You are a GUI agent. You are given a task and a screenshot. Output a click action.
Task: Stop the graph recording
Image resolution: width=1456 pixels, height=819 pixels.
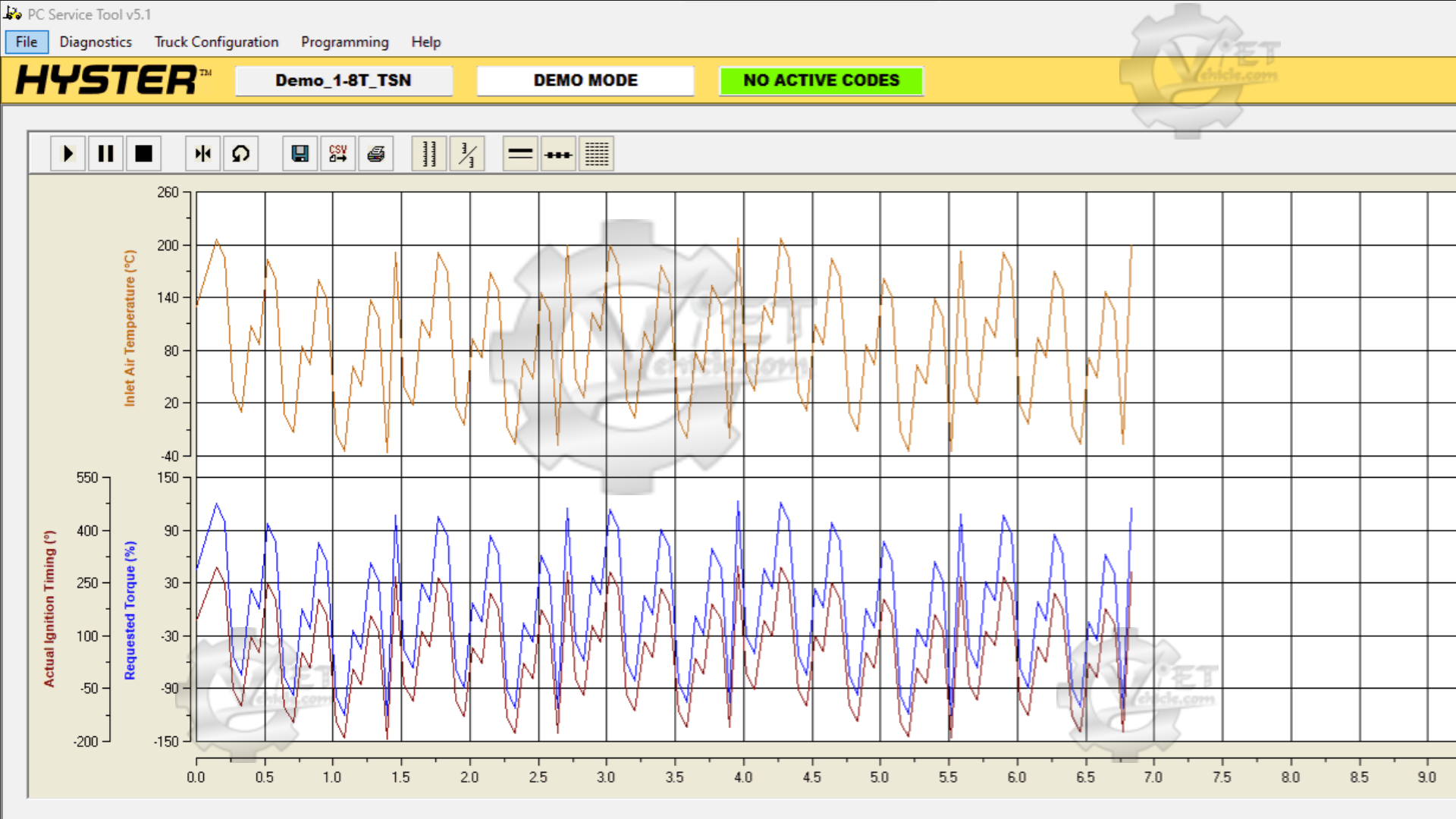(x=143, y=154)
